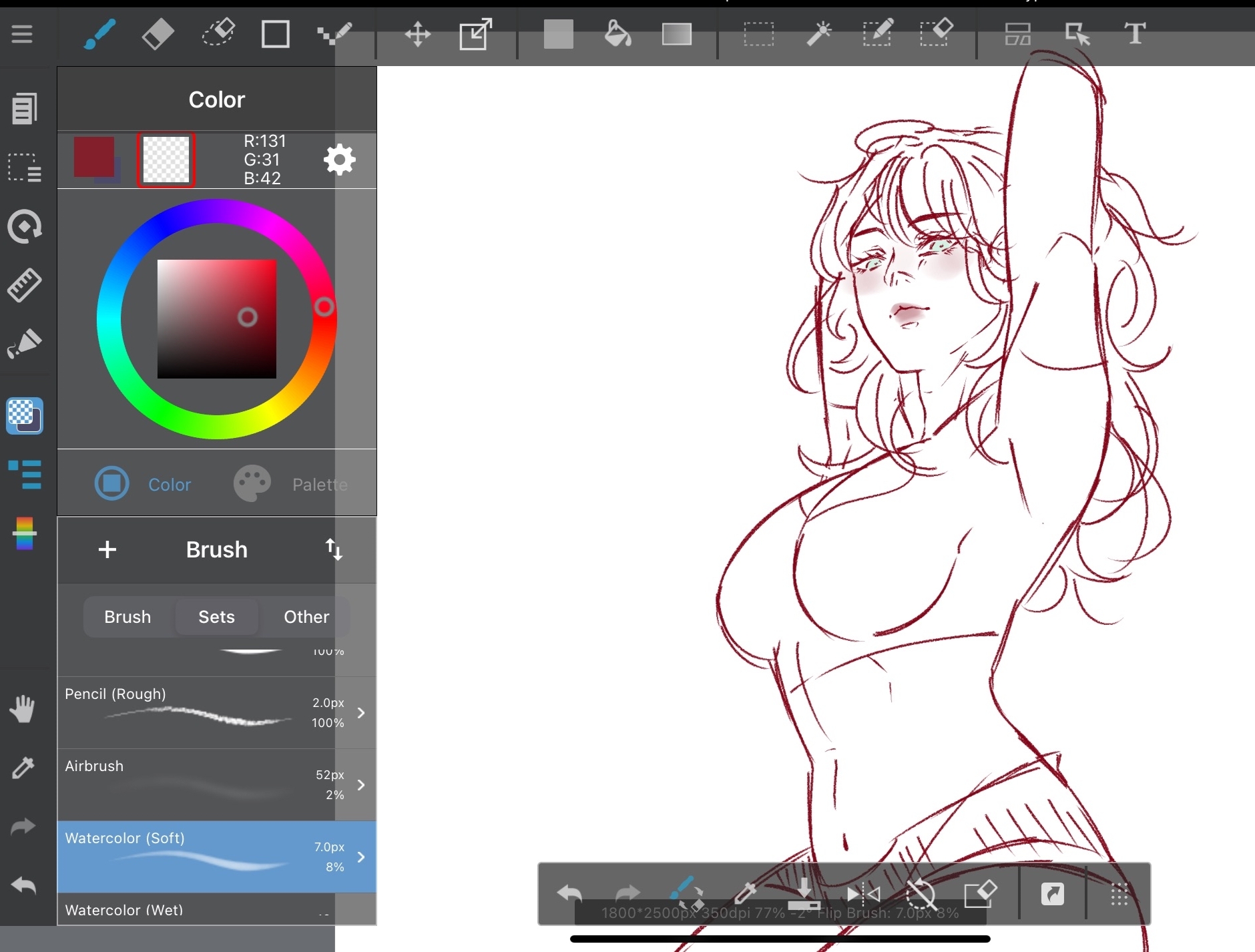Select the Gradient tool
This screenshot has height=952, width=1255.
[676, 33]
